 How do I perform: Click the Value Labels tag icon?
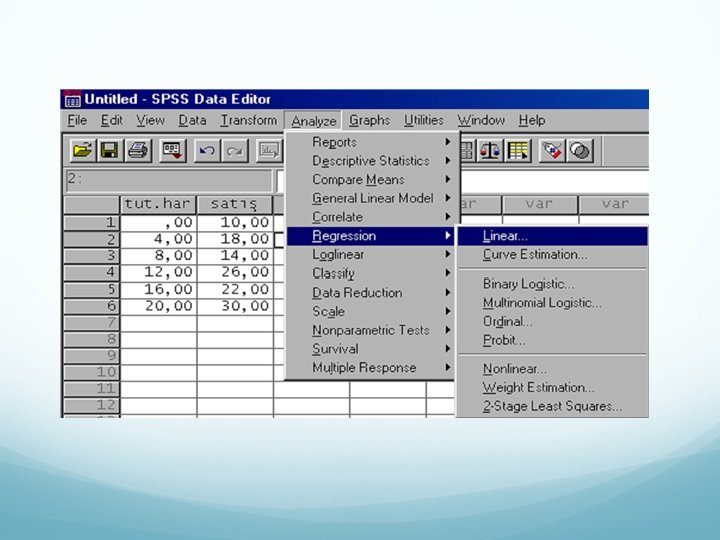(x=552, y=151)
